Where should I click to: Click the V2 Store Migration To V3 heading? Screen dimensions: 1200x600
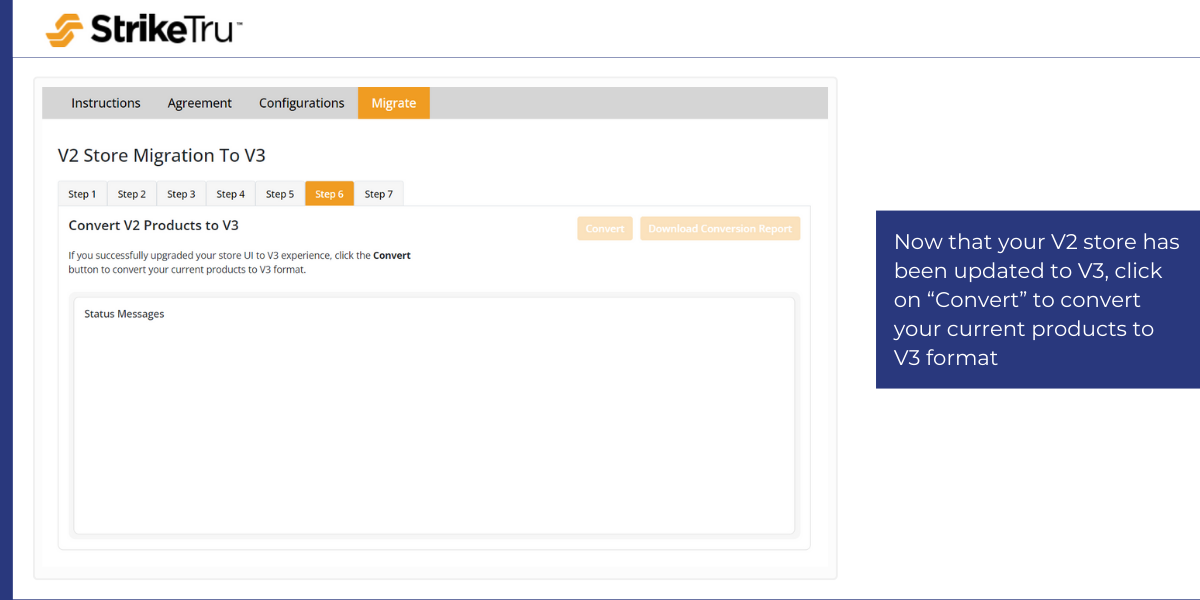point(162,156)
